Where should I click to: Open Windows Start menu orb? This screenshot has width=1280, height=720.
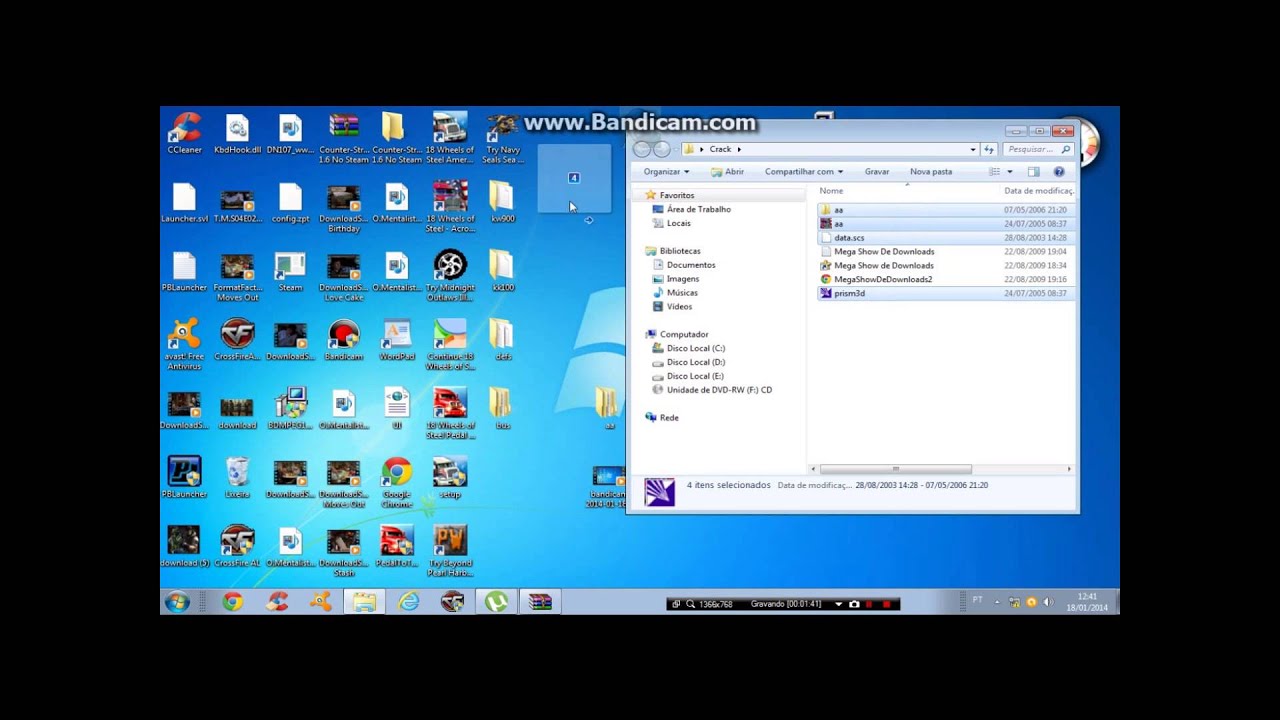point(177,602)
